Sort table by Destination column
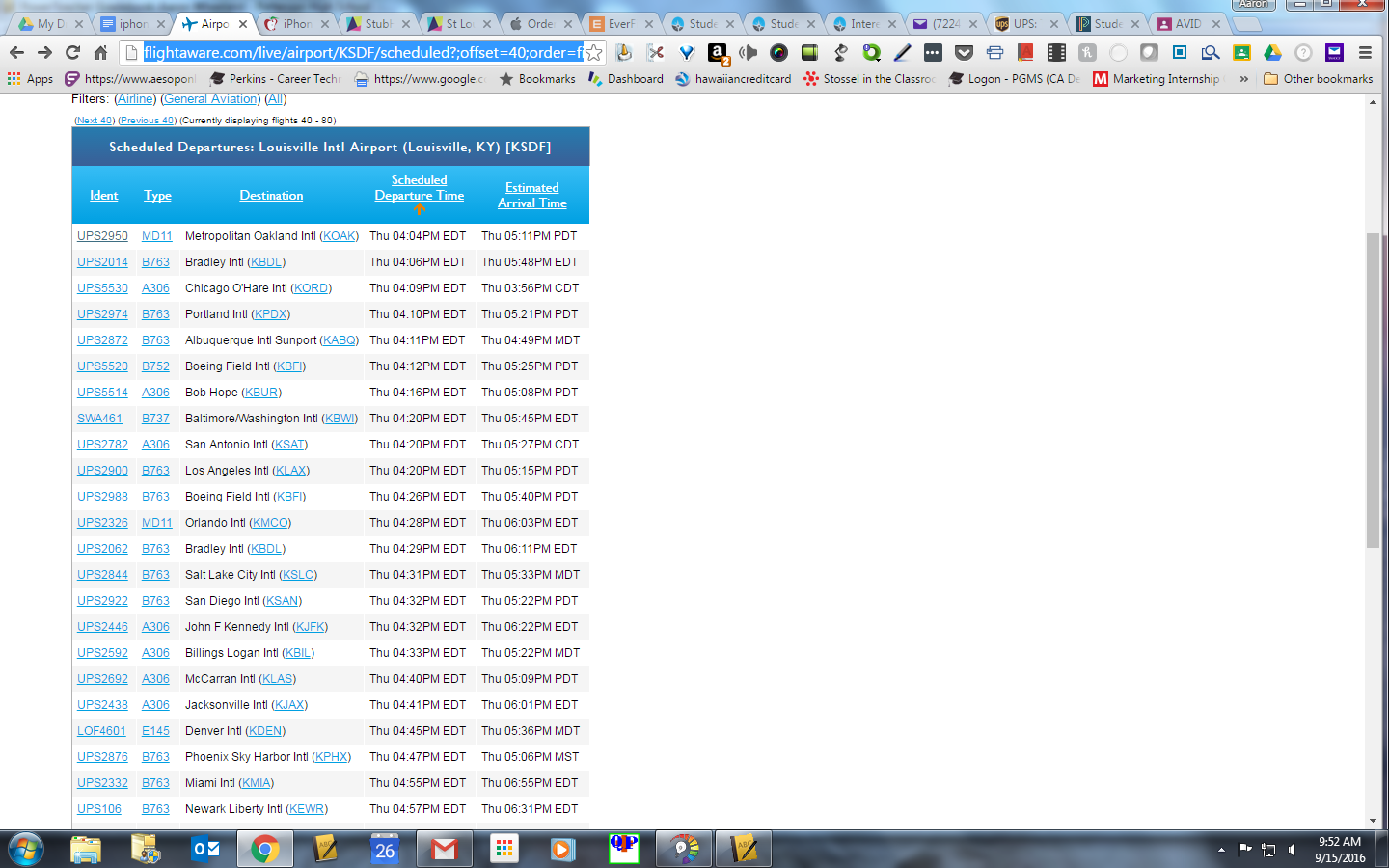Image resolution: width=1389 pixels, height=868 pixels. click(x=271, y=195)
